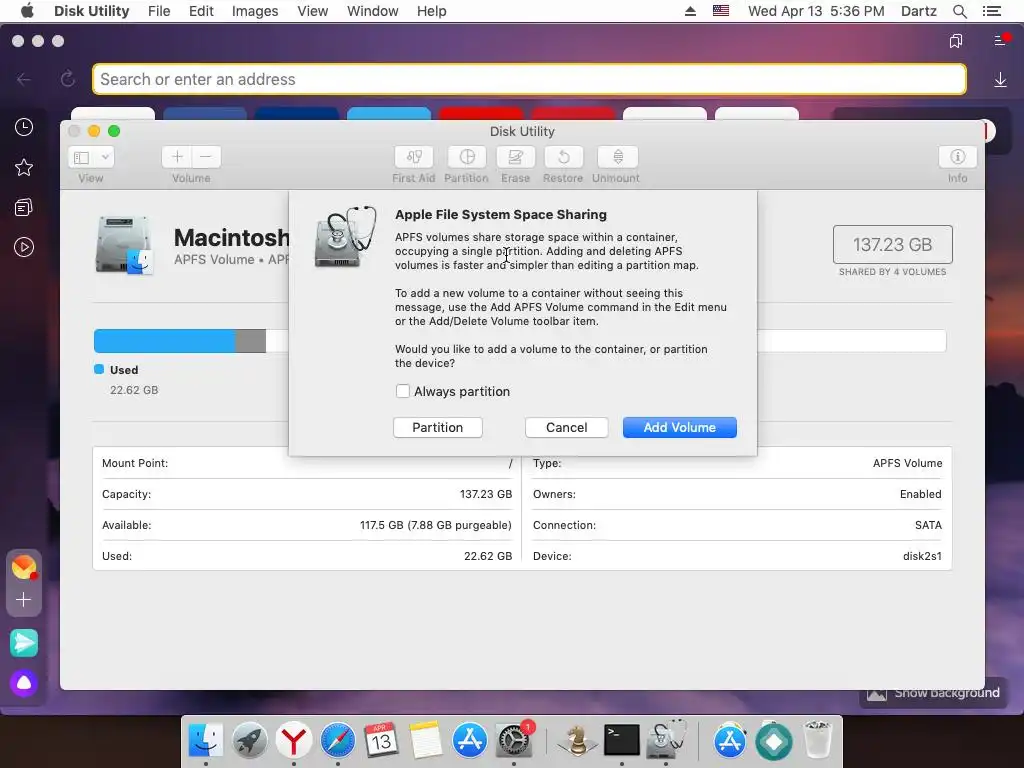Open the Help menu
The width and height of the screenshot is (1024, 768).
click(432, 11)
